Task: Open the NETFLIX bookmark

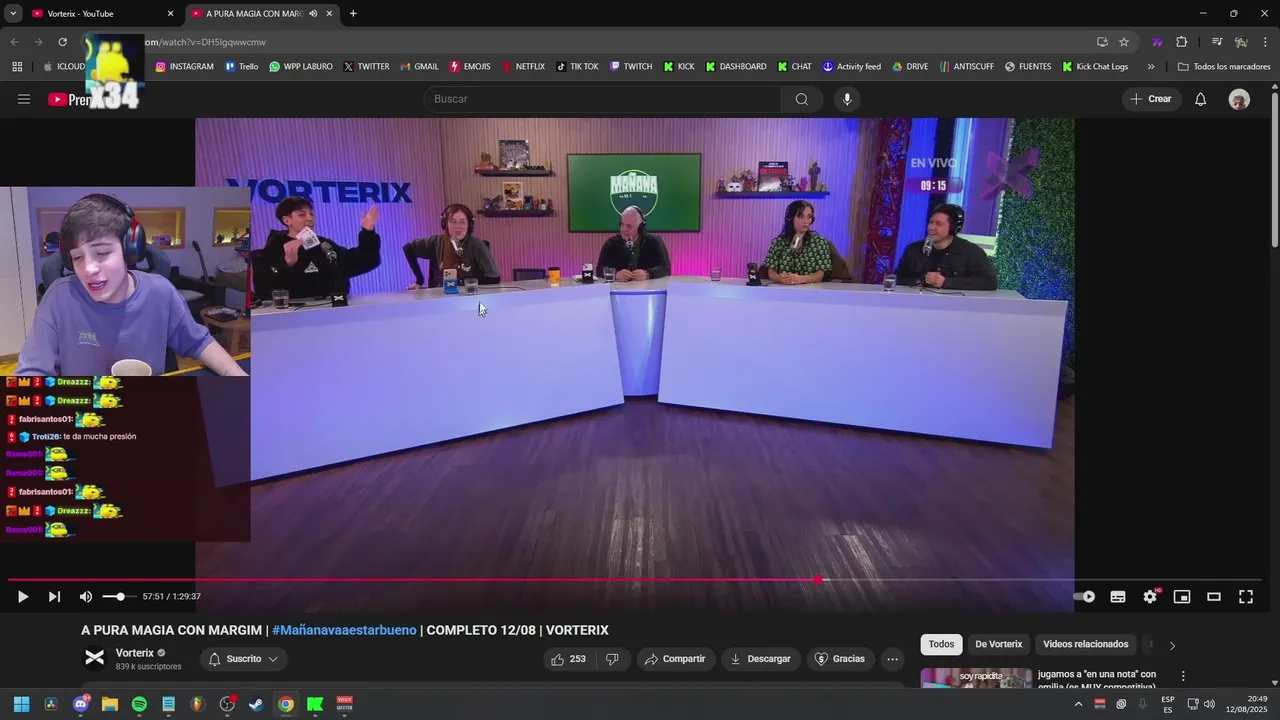Action: pos(523,67)
